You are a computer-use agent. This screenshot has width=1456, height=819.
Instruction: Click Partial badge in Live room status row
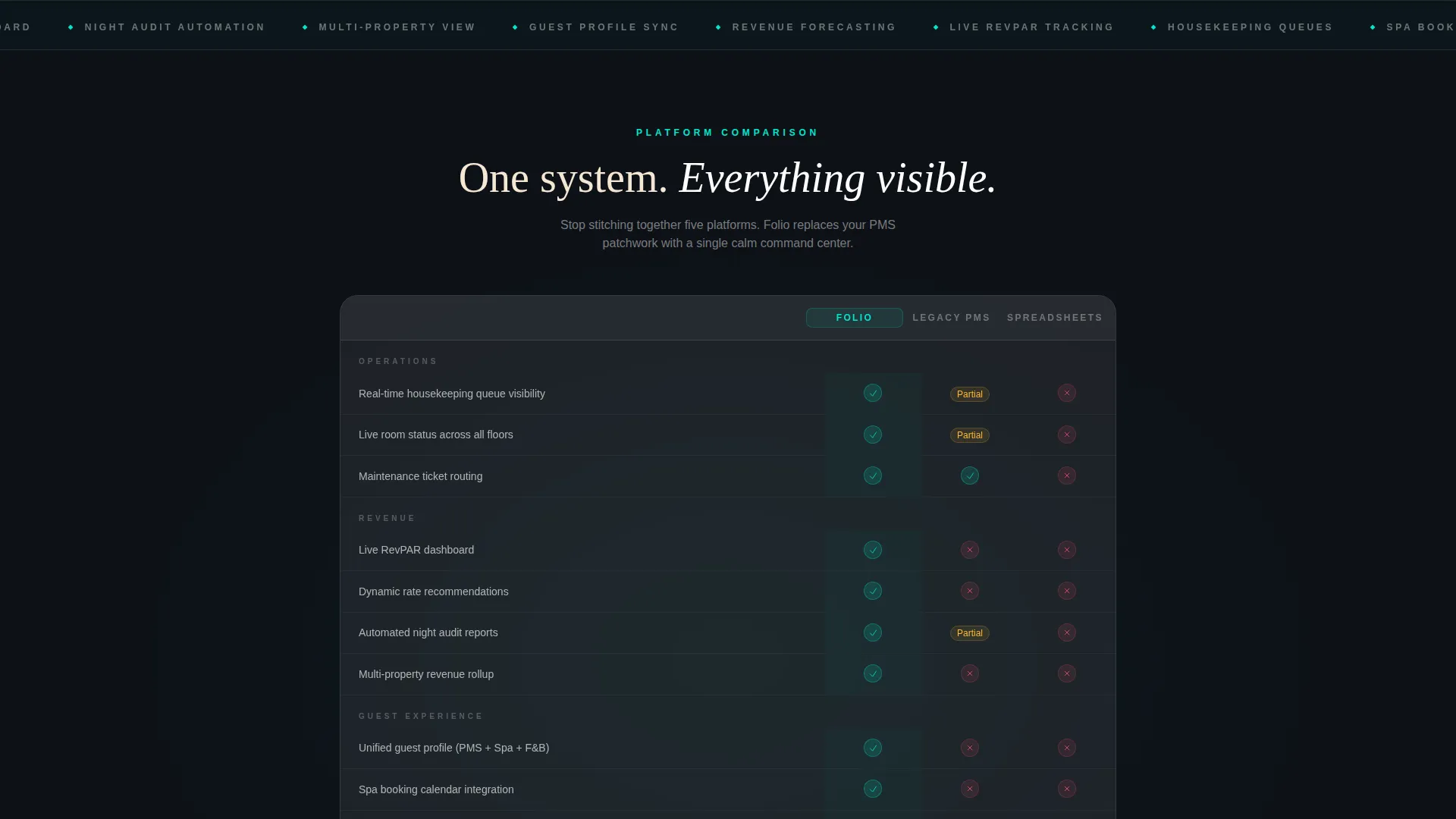(970, 435)
